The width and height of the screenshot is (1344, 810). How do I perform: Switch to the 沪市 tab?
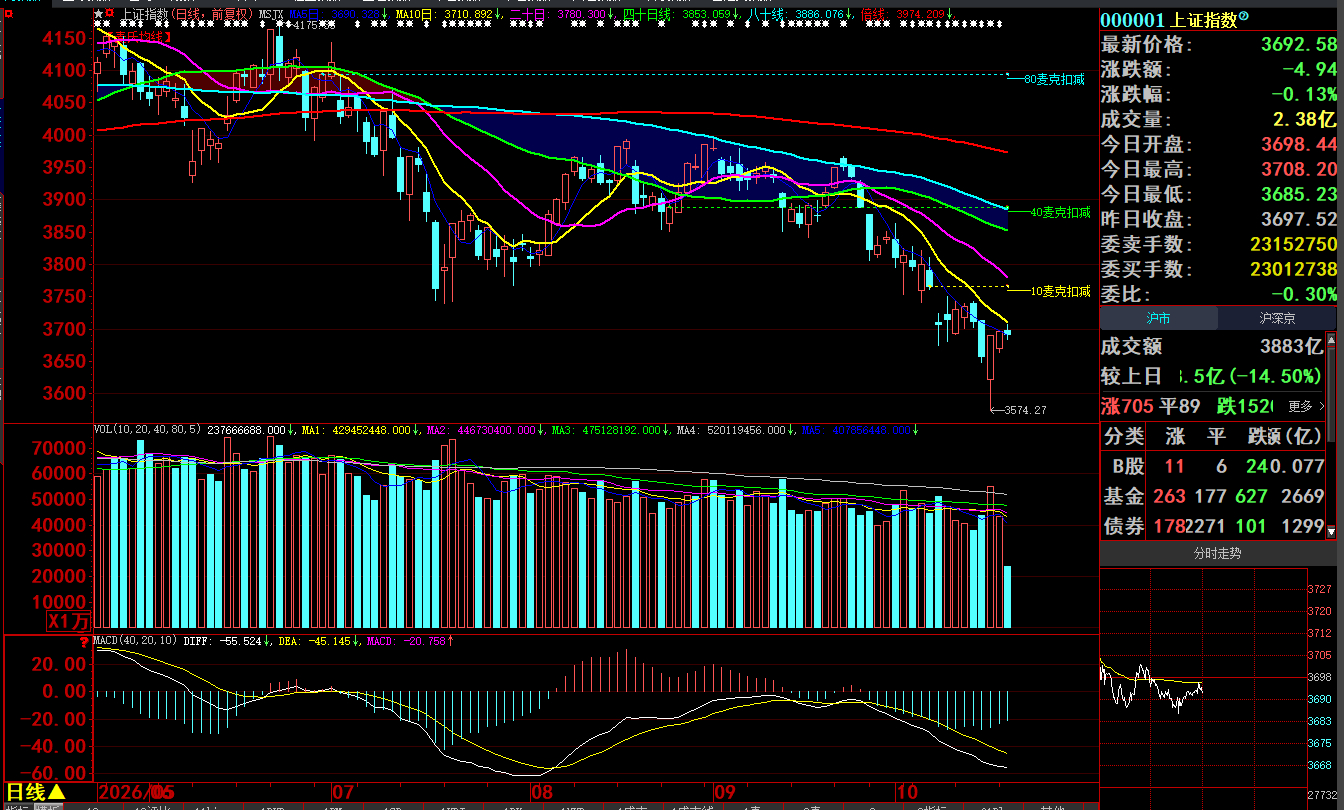pyautogui.click(x=1158, y=318)
